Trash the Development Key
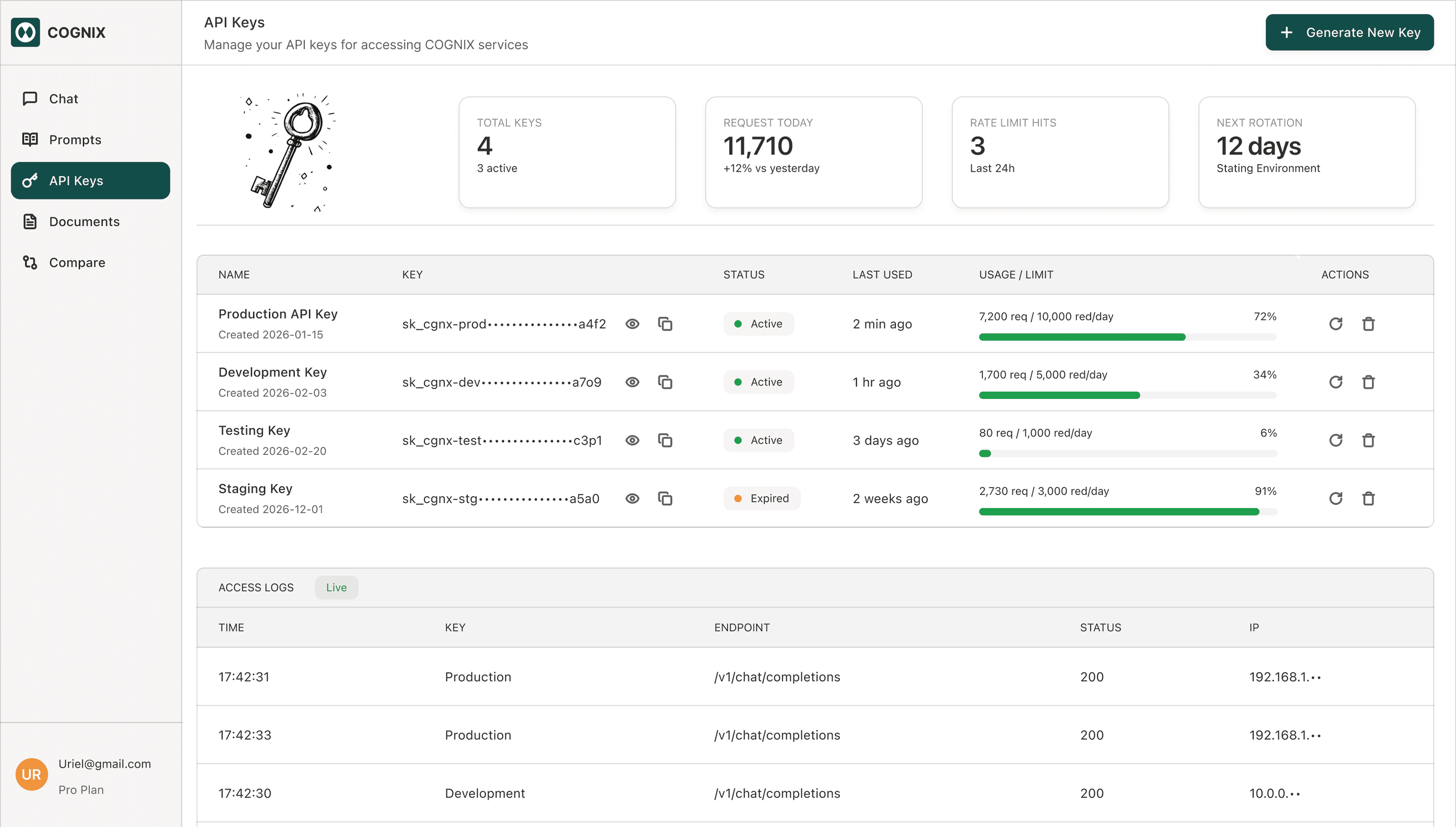The height and width of the screenshot is (827, 1456). click(x=1368, y=382)
